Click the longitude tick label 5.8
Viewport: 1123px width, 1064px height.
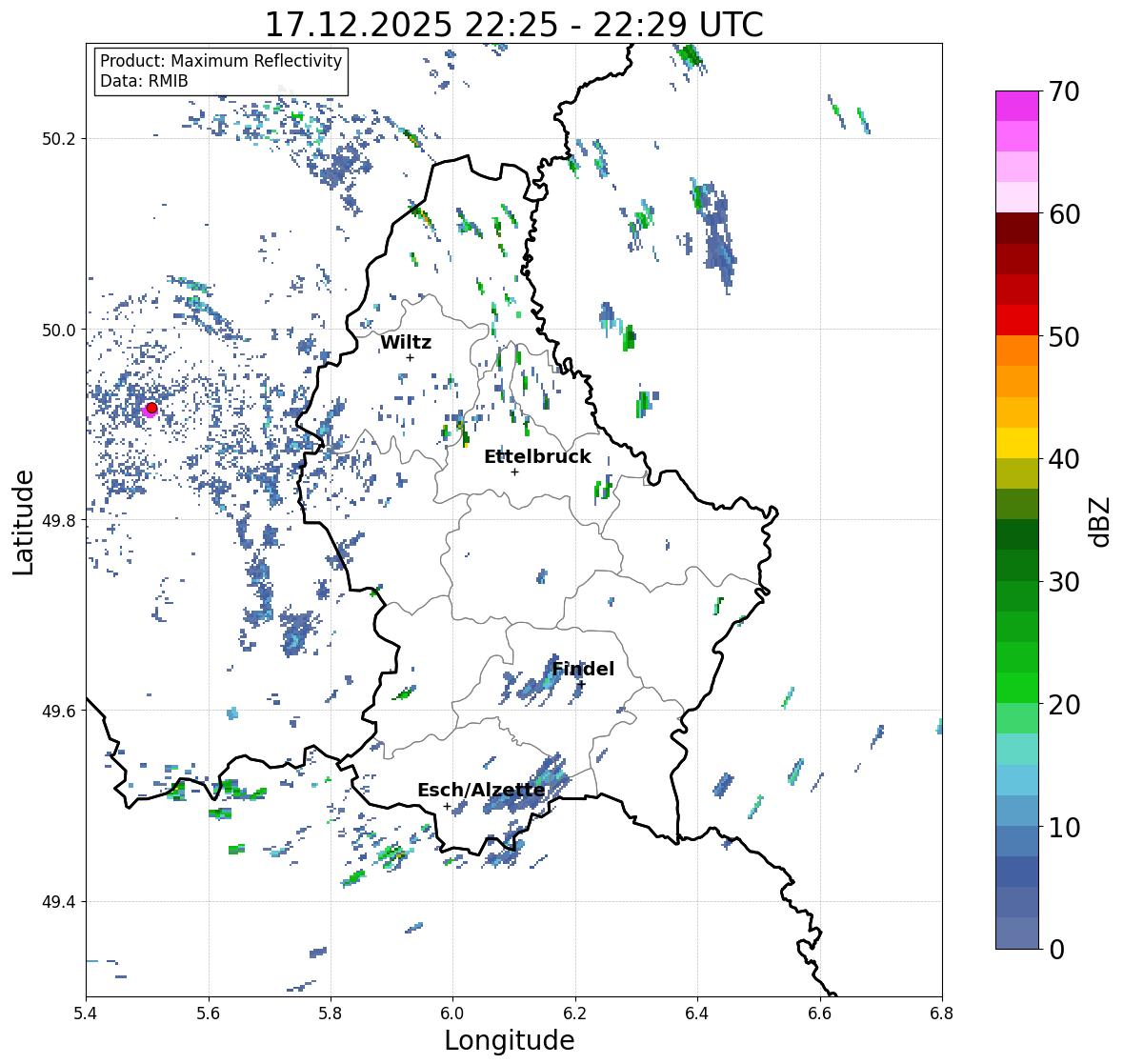[331, 1013]
